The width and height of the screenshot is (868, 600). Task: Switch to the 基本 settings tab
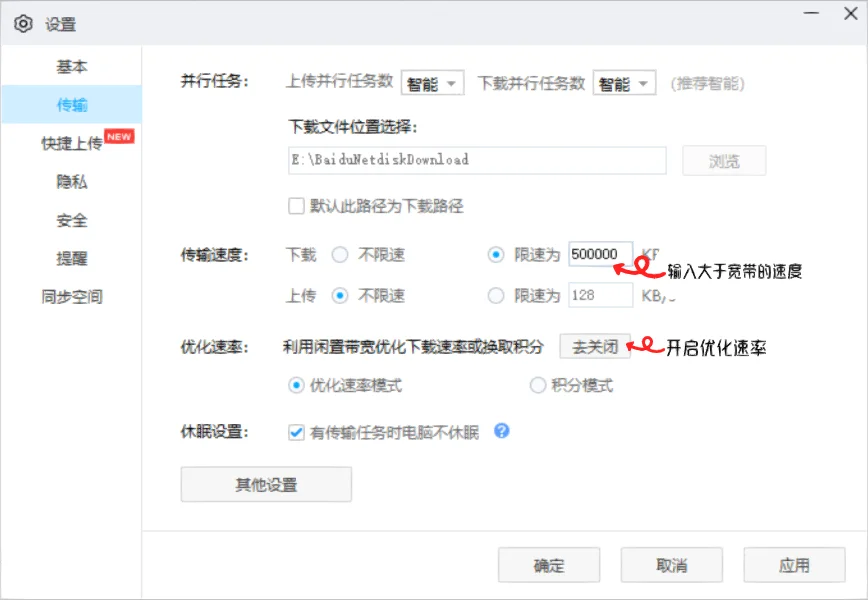(x=71, y=66)
